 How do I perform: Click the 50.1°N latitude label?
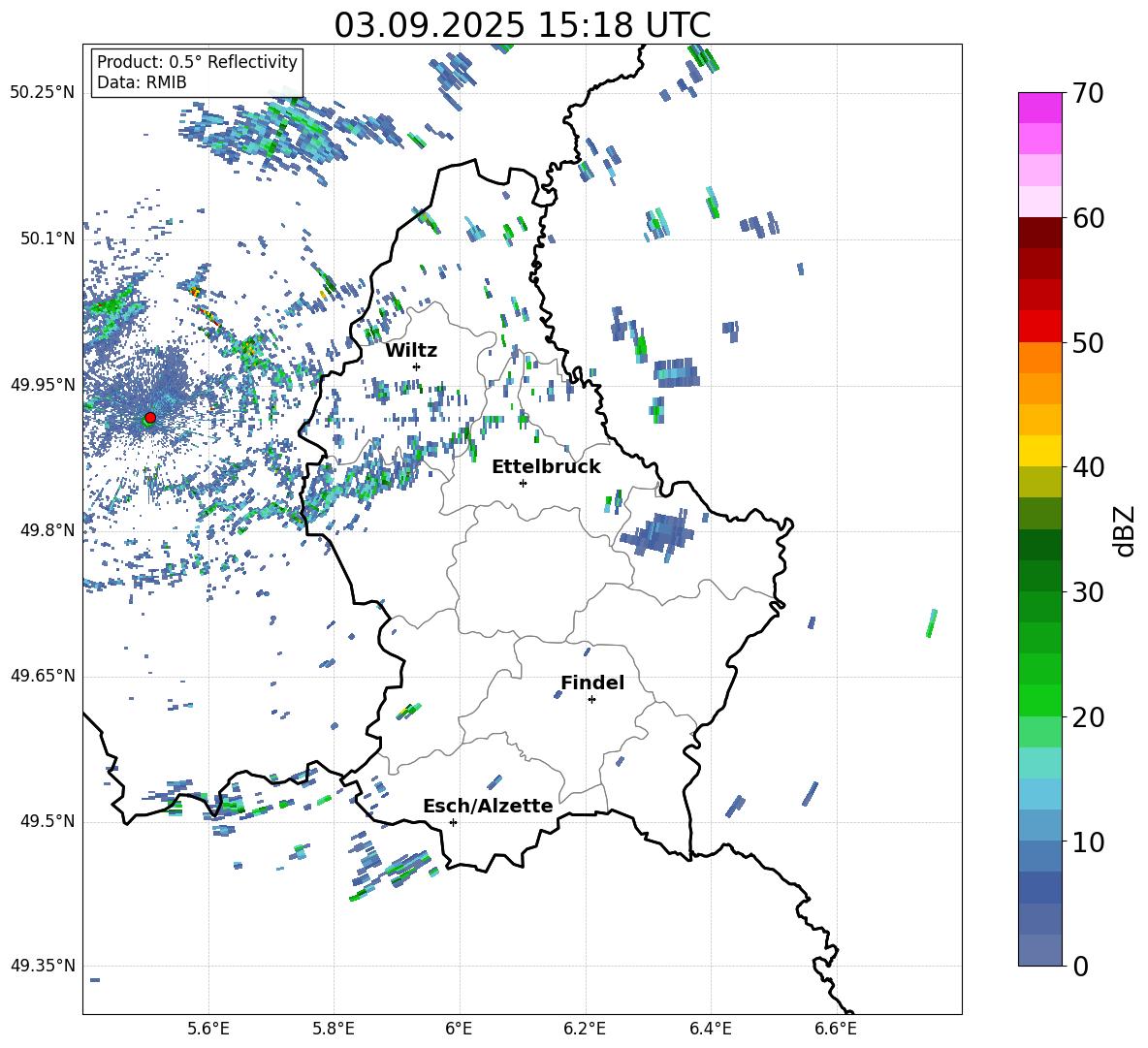[48, 238]
